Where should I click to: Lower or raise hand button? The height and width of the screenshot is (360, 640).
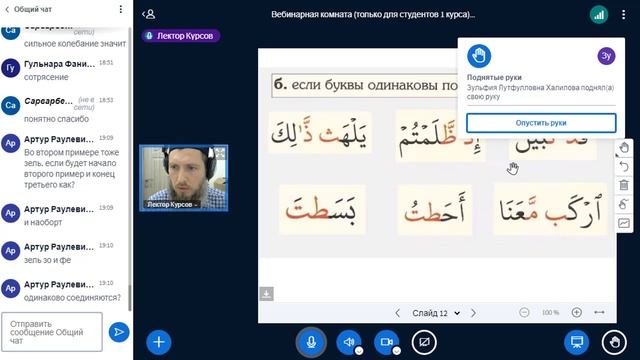point(614,342)
